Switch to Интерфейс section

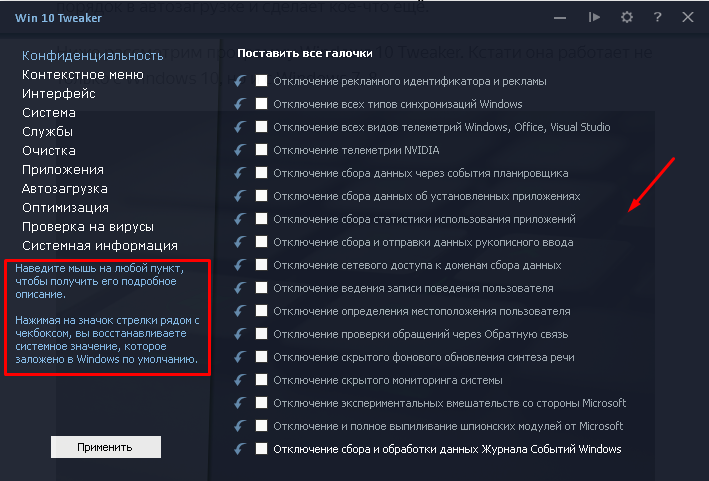coord(59,94)
